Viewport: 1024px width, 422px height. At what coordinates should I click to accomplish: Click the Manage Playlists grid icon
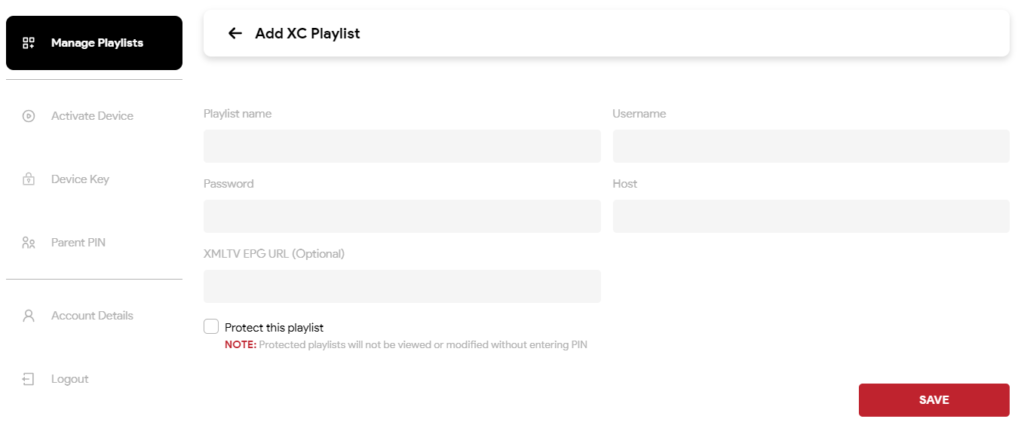(29, 43)
